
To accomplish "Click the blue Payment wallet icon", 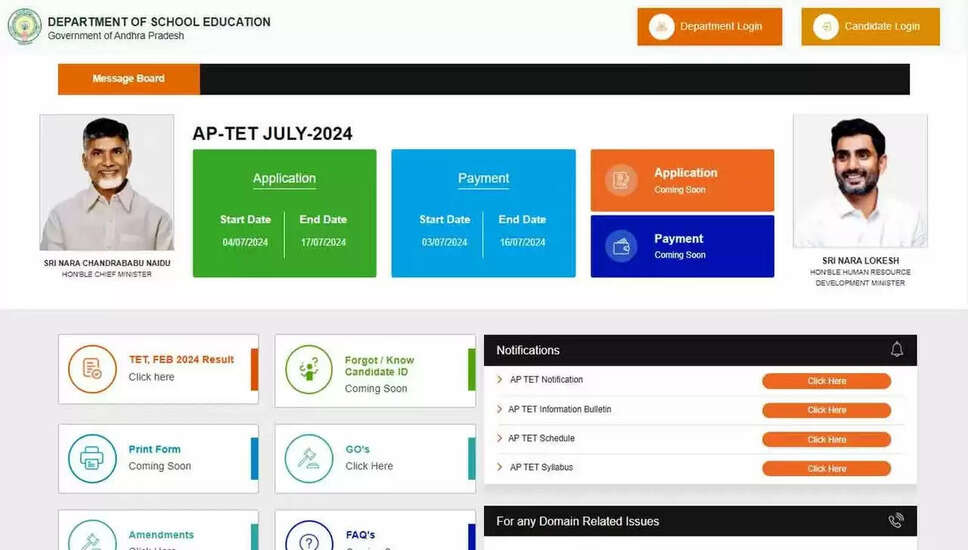I will [621, 246].
